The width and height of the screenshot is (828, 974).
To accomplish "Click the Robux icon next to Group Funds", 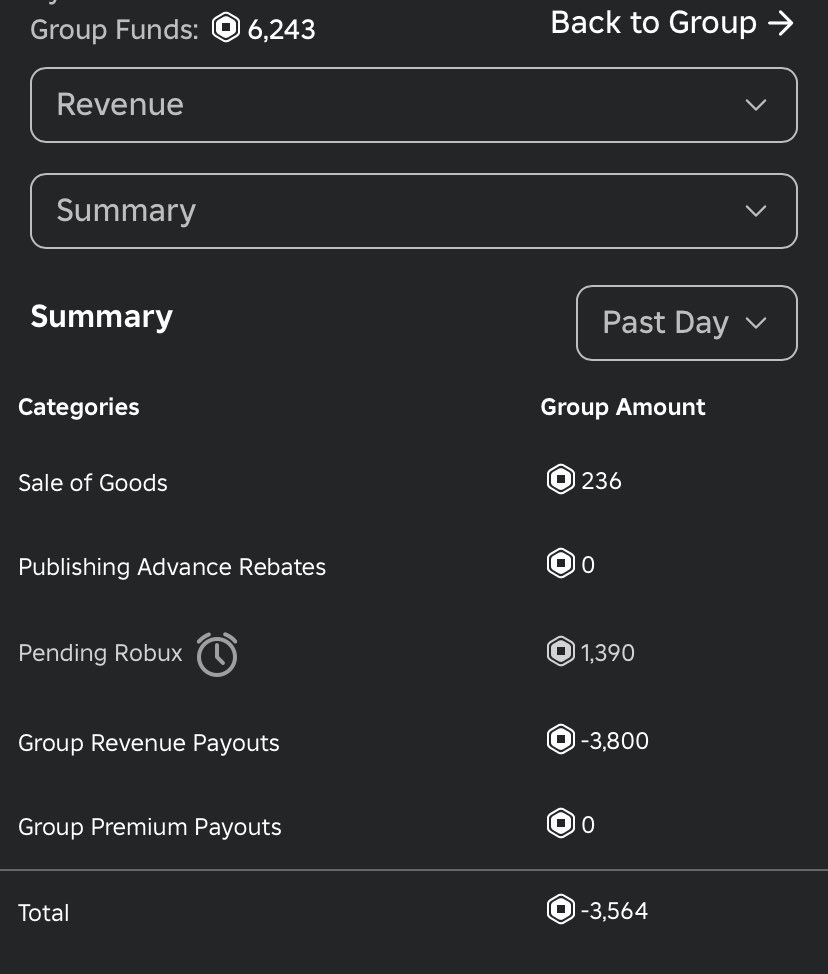I will coord(225,28).
